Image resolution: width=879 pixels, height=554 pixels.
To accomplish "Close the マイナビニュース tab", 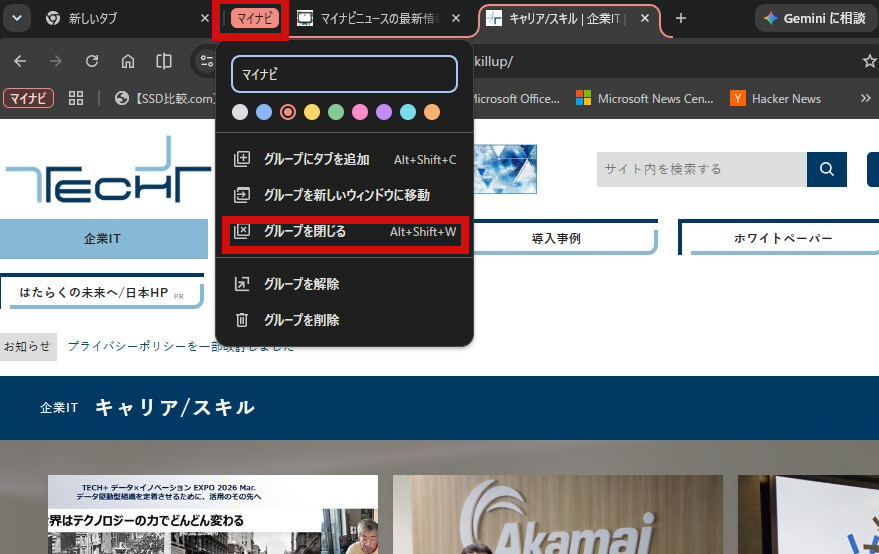I will 456,19.
